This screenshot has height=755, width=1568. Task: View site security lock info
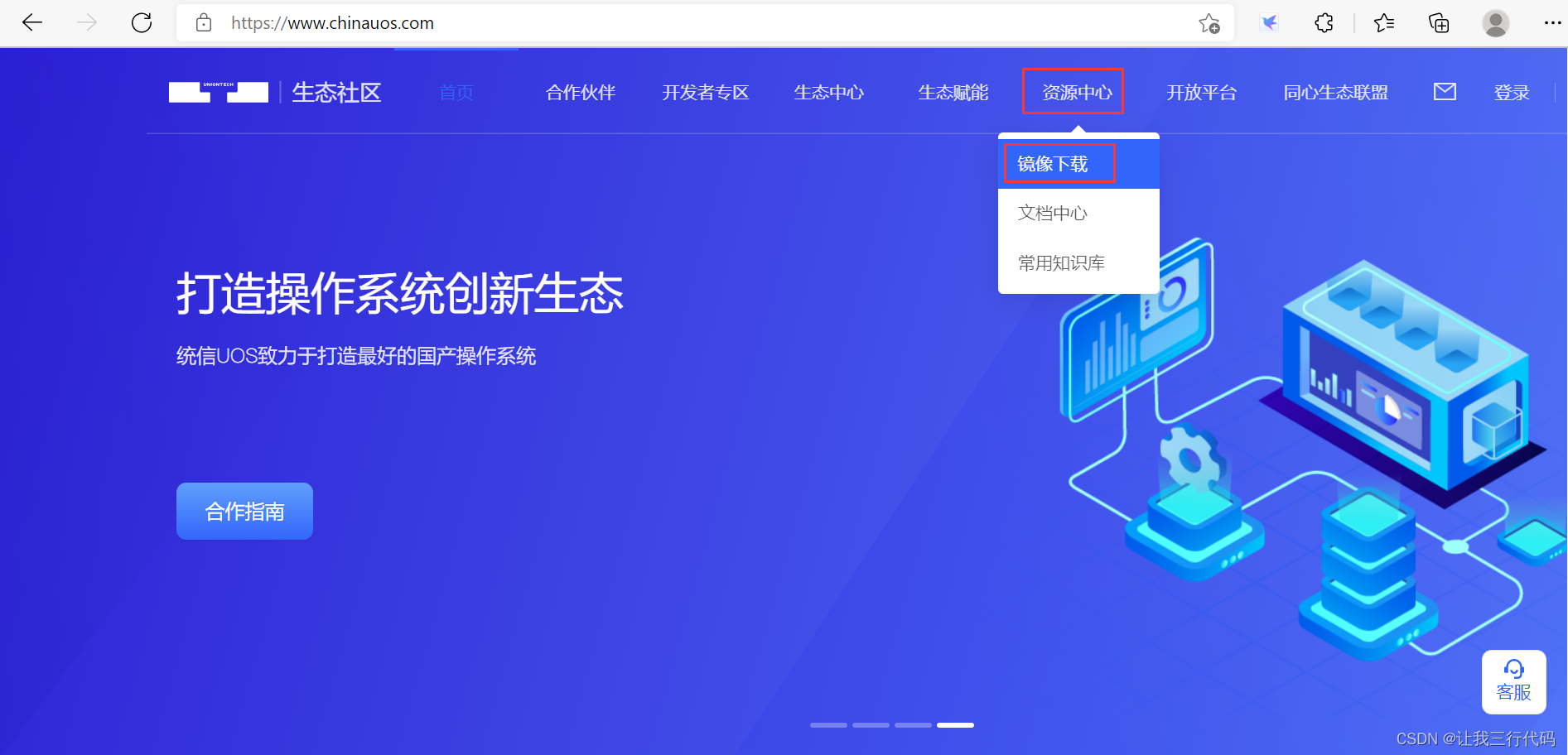[x=204, y=23]
